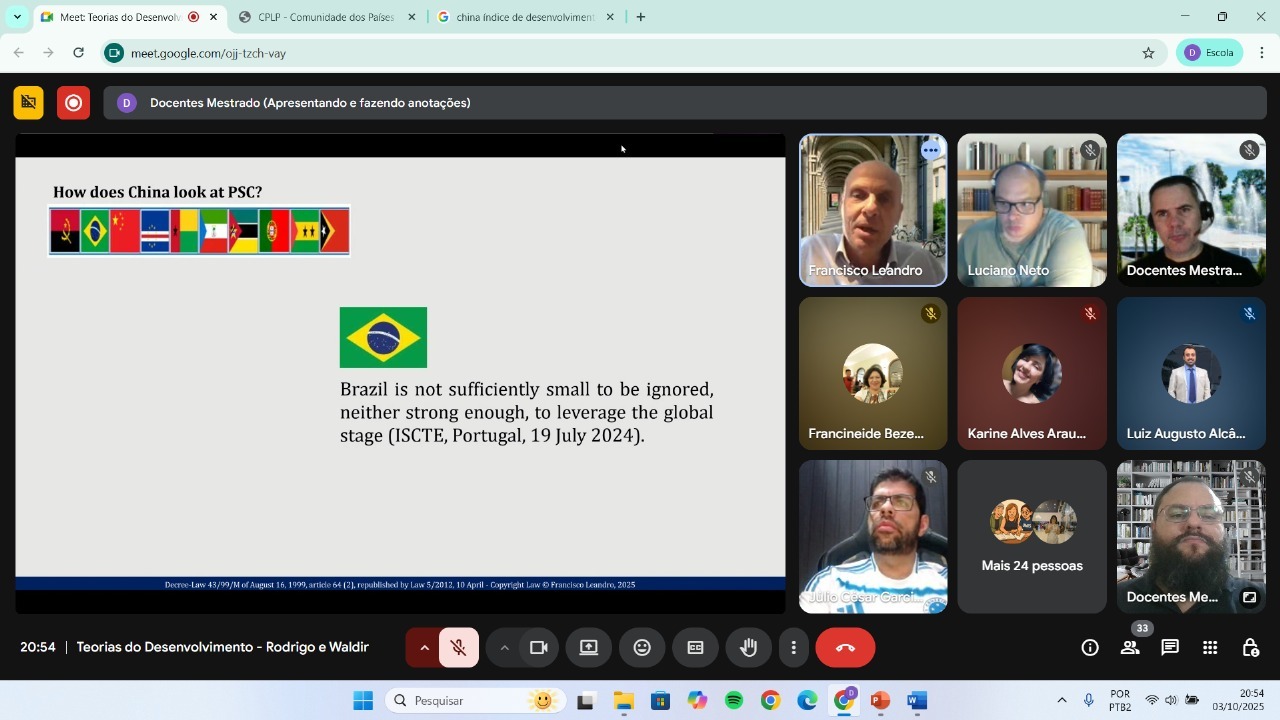Click the Mais 24 pessoas tile

coord(1032,537)
